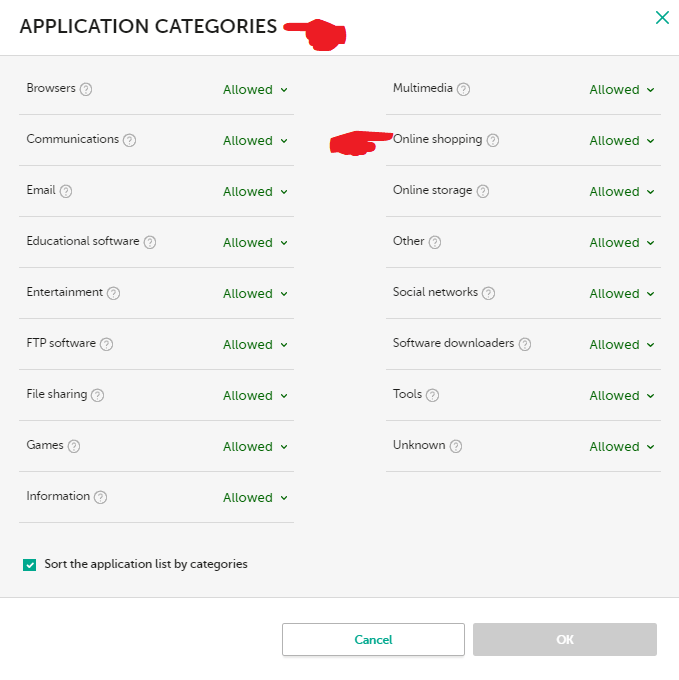Click the help icon beside Communications
The image size is (679, 680).
click(x=129, y=140)
